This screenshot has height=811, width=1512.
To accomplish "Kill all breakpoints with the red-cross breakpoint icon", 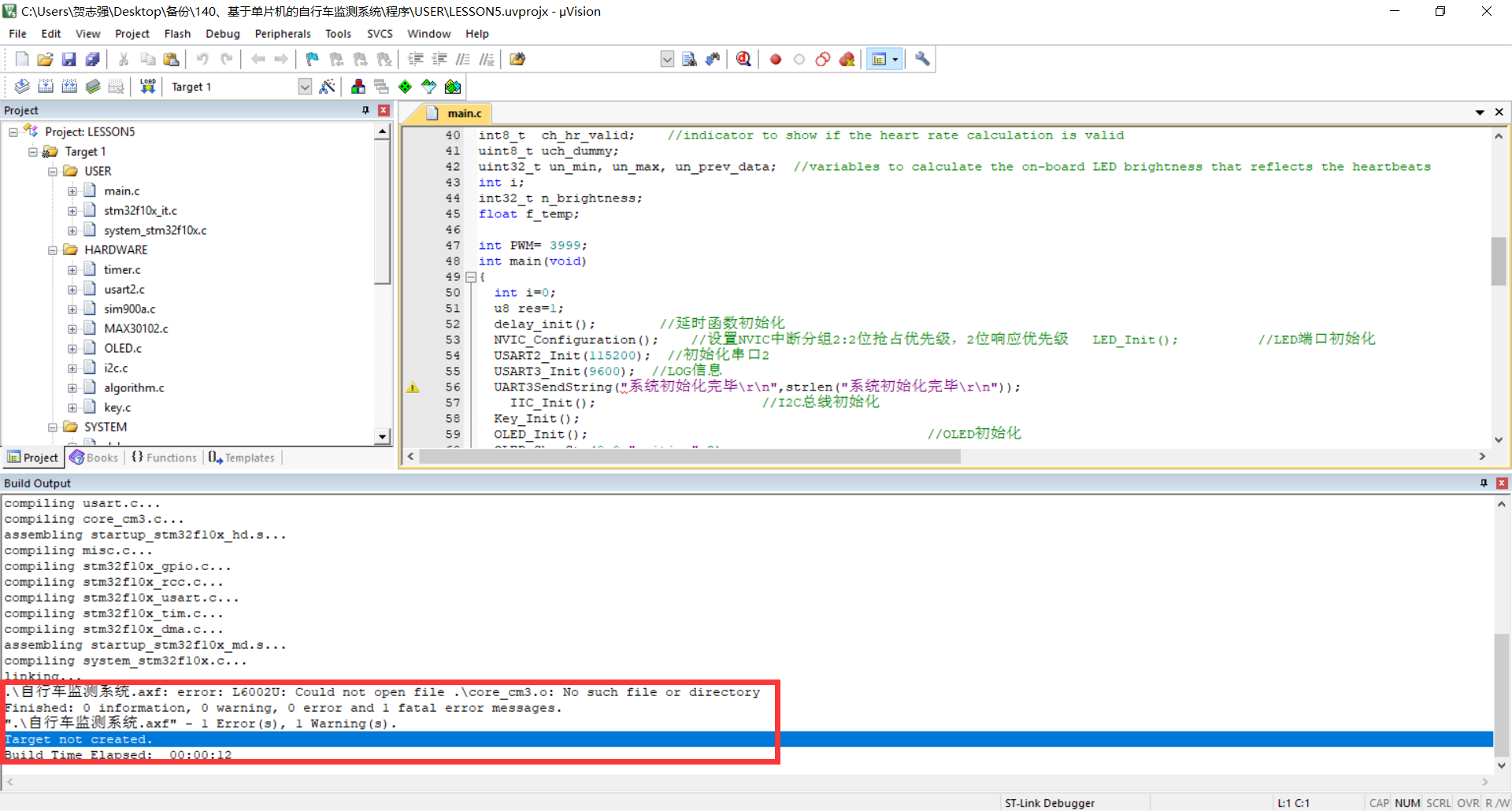I will (x=847, y=59).
